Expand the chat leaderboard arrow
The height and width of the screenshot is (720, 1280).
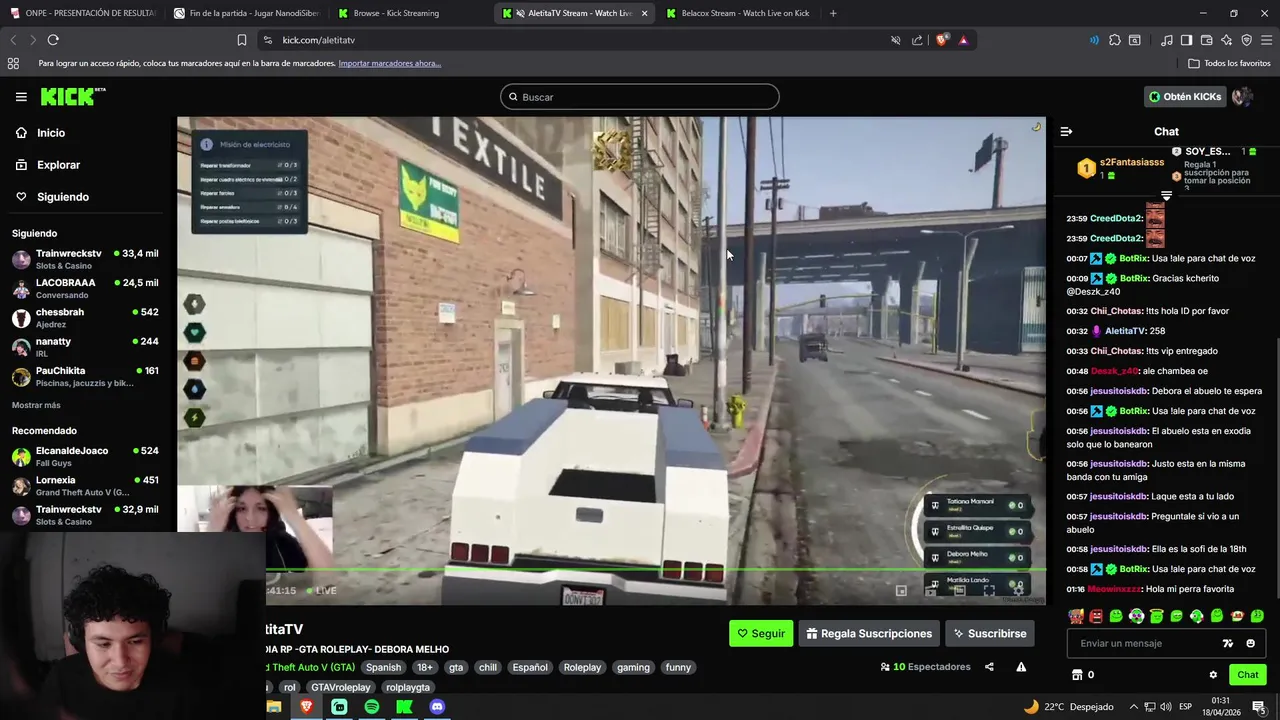[1166, 195]
